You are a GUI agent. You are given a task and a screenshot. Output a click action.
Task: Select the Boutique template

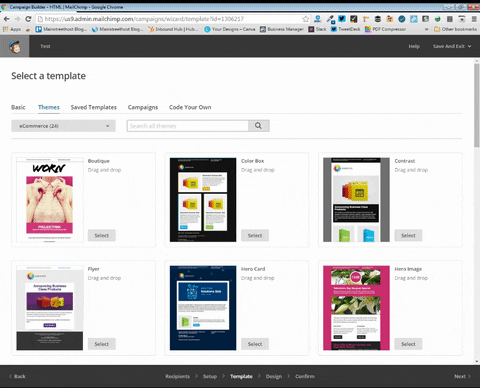[x=102, y=235]
